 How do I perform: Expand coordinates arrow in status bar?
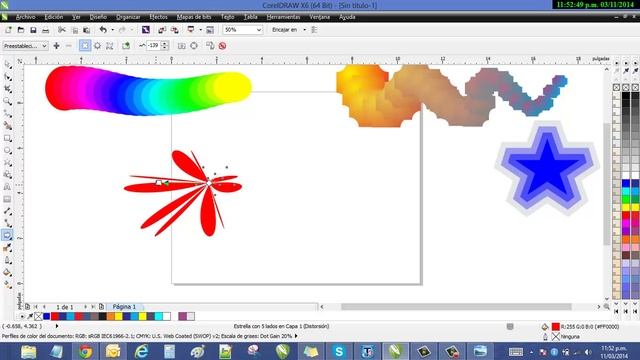click(57, 326)
